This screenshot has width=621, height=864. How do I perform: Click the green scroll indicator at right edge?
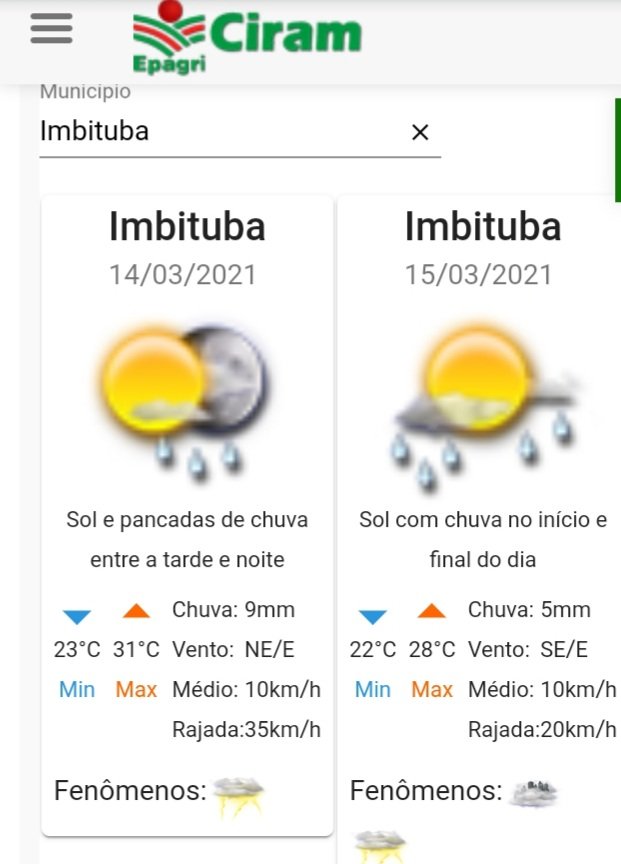(x=617, y=150)
